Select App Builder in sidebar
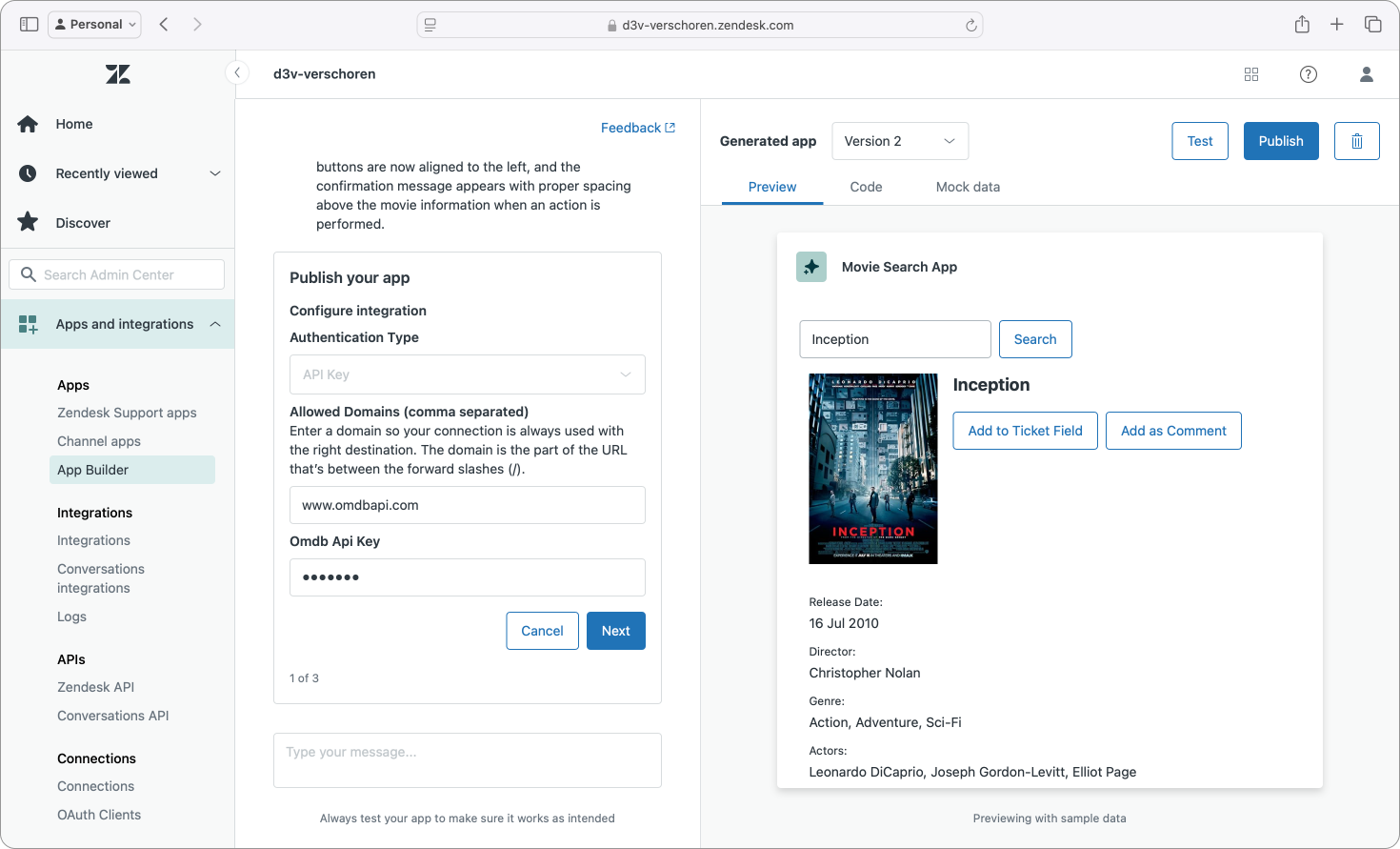The image size is (1400, 849). pyautogui.click(x=132, y=470)
